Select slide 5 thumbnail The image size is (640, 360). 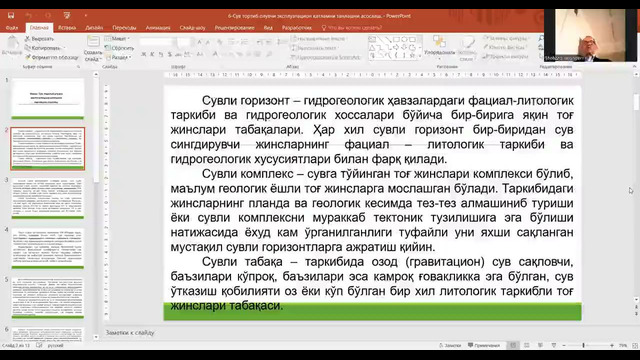[x=48, y=298]
